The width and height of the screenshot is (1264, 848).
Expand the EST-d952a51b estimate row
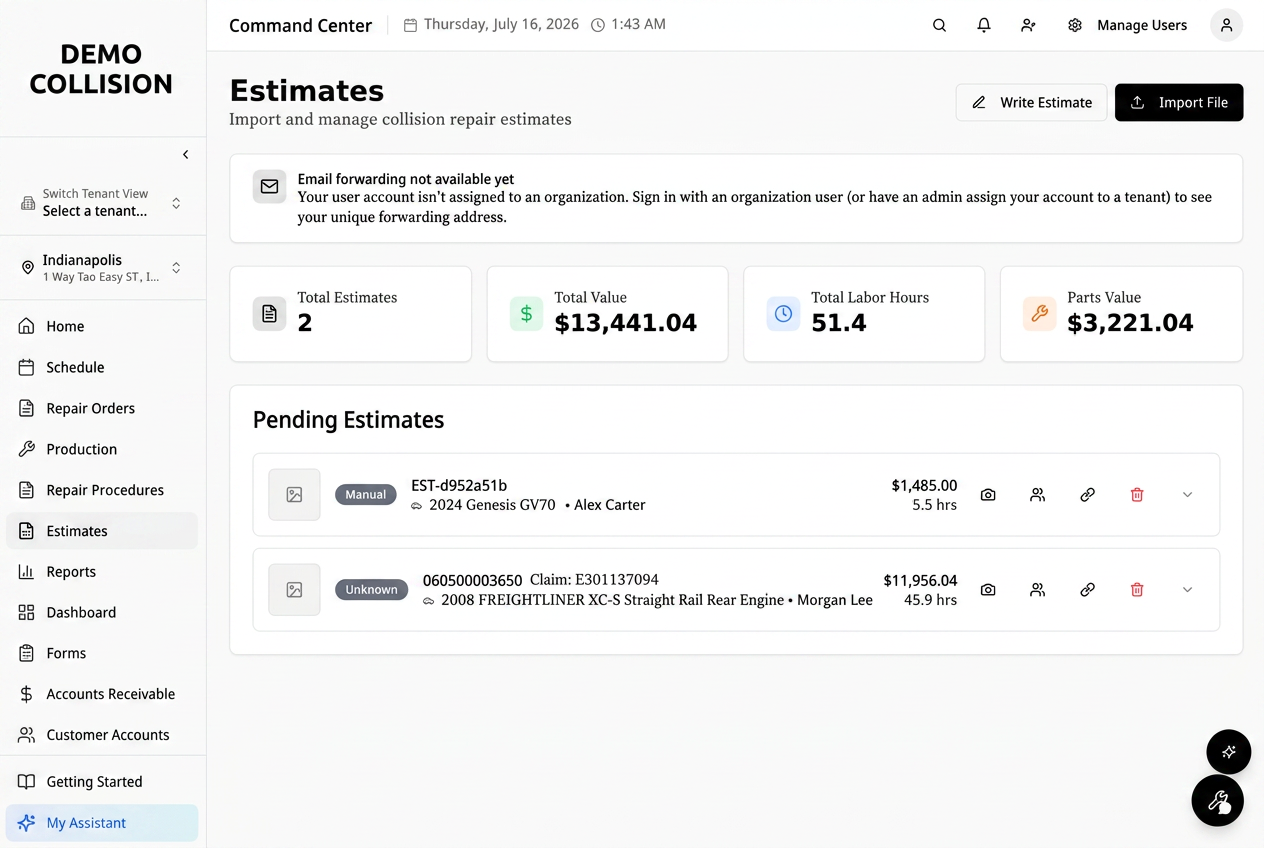[x=1187, y=495]
